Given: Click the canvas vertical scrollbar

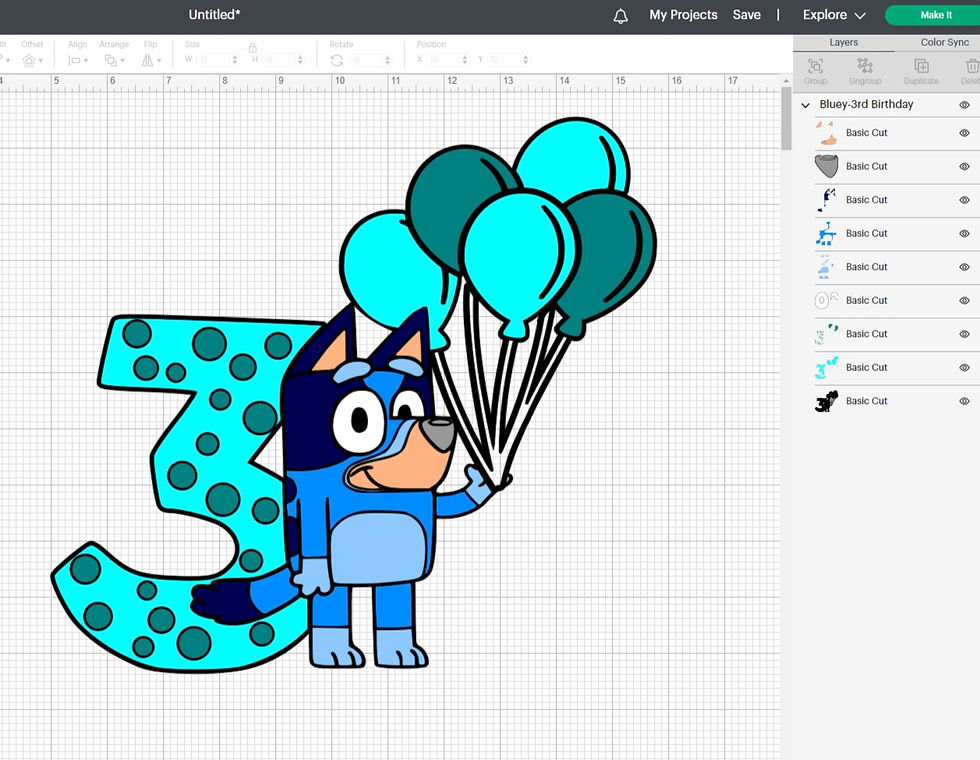Looking at the screenshot, I should point(786,119).
